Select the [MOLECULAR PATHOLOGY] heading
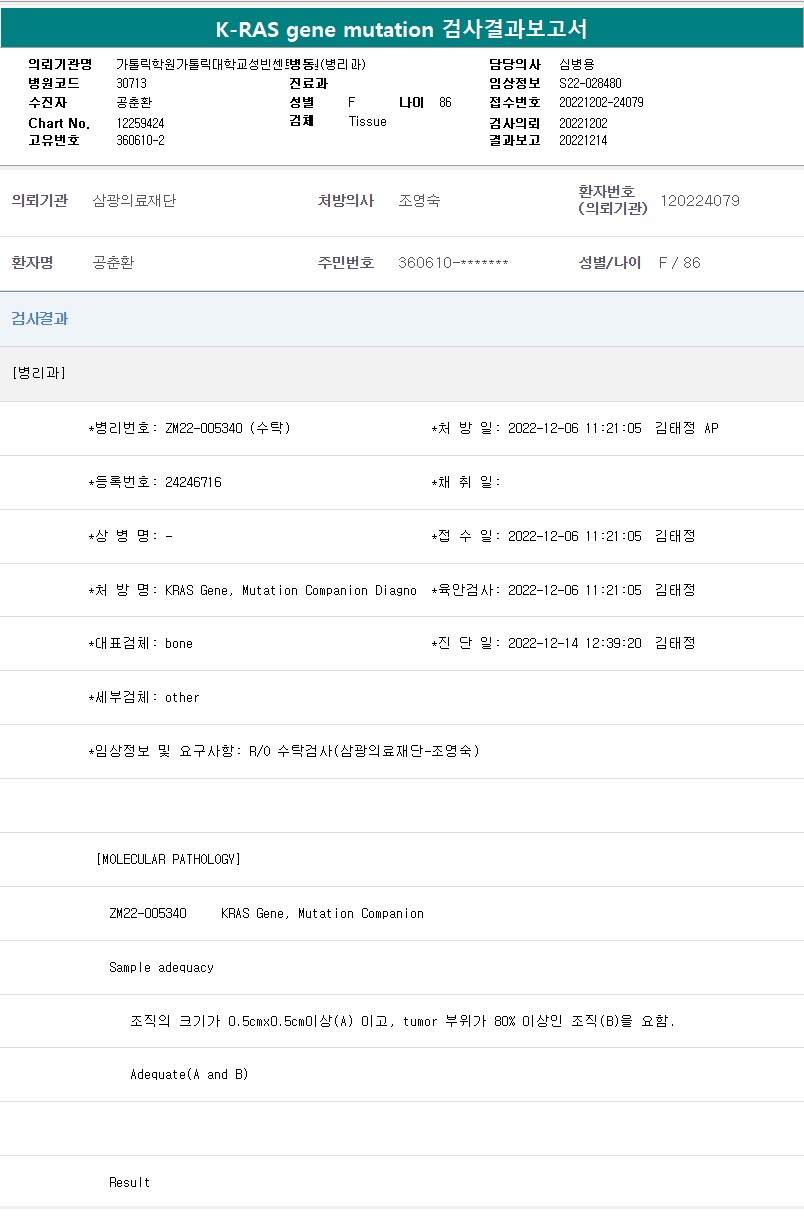 point(169,859)
